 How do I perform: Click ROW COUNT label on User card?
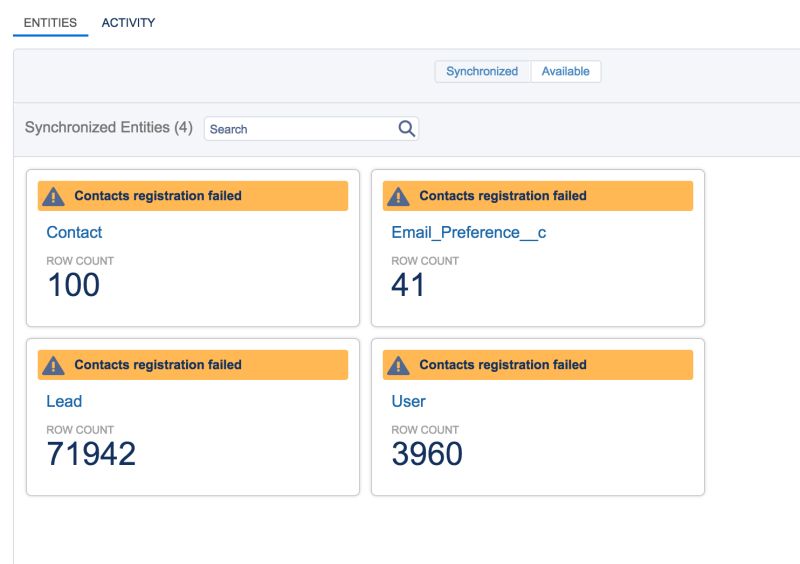pyautogui.click(x=425, y=430)
